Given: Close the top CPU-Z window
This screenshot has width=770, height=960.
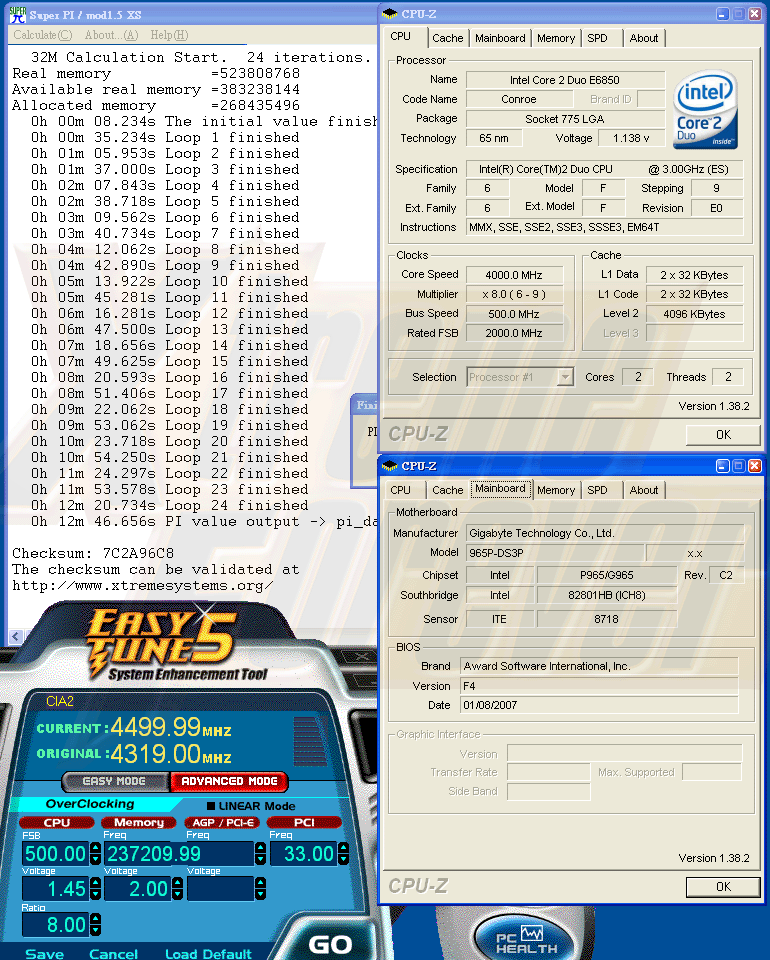Looking at the screenshot, I should click(x=755, y=14).
